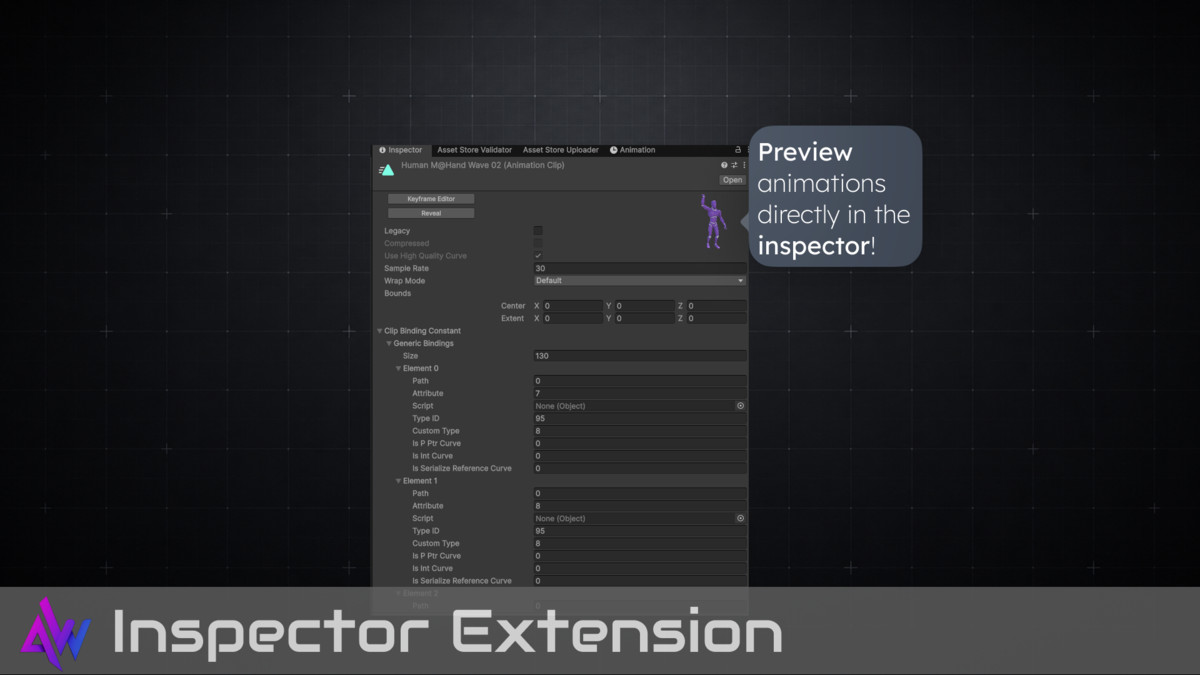
Task: Click the Reveal button
Action: [x=431, y=213]
